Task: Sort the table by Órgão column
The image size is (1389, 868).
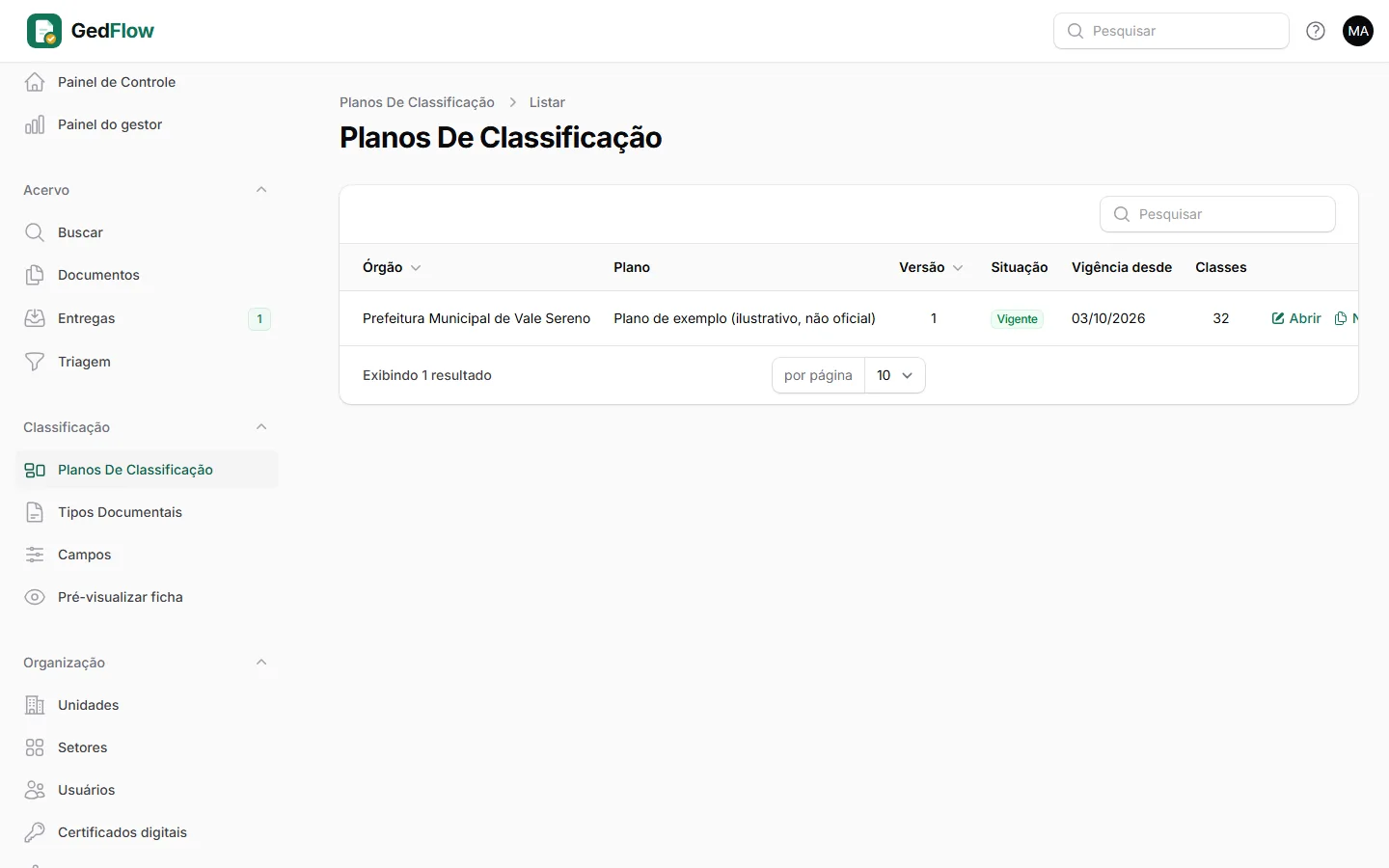Action: [x=392, y=267]
